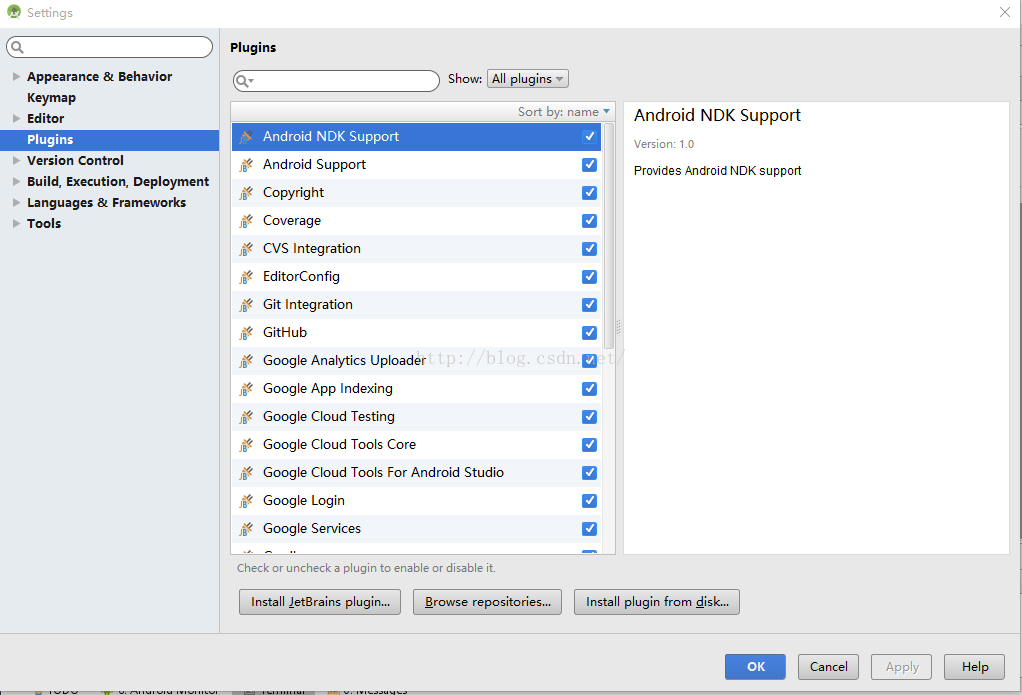Select the EditorConfig plugin row
Viewport: 1022px width, 695px height.
pyautogui.click(x=416, y=276)
